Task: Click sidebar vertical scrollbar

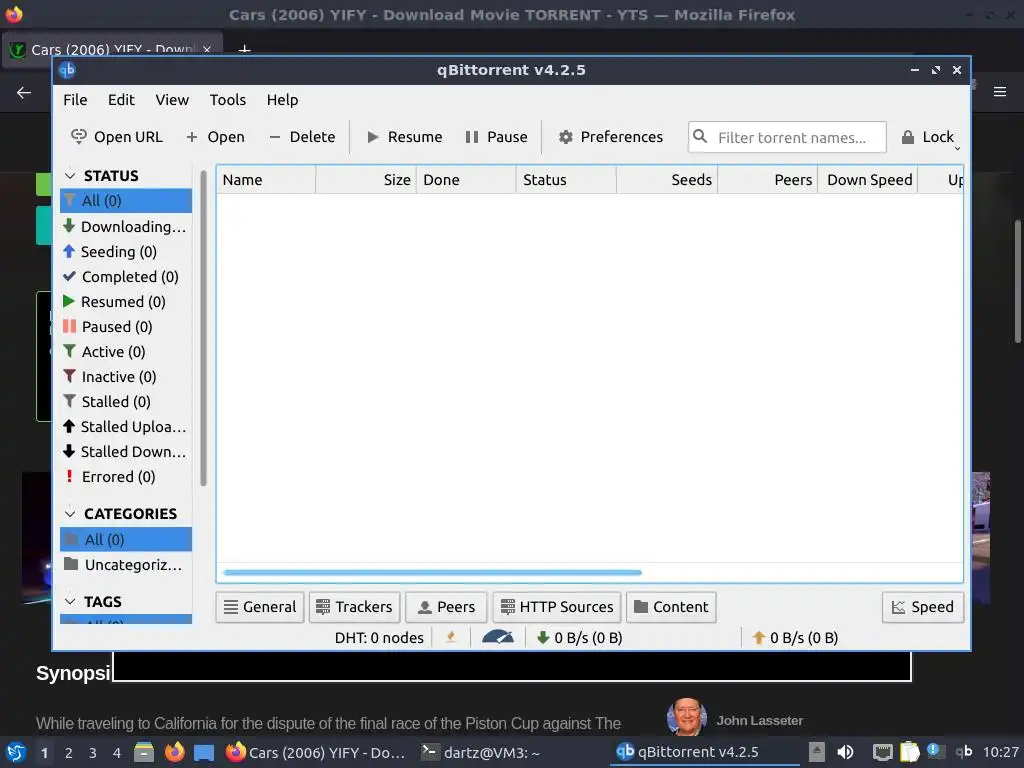Action: pos(204,328)
